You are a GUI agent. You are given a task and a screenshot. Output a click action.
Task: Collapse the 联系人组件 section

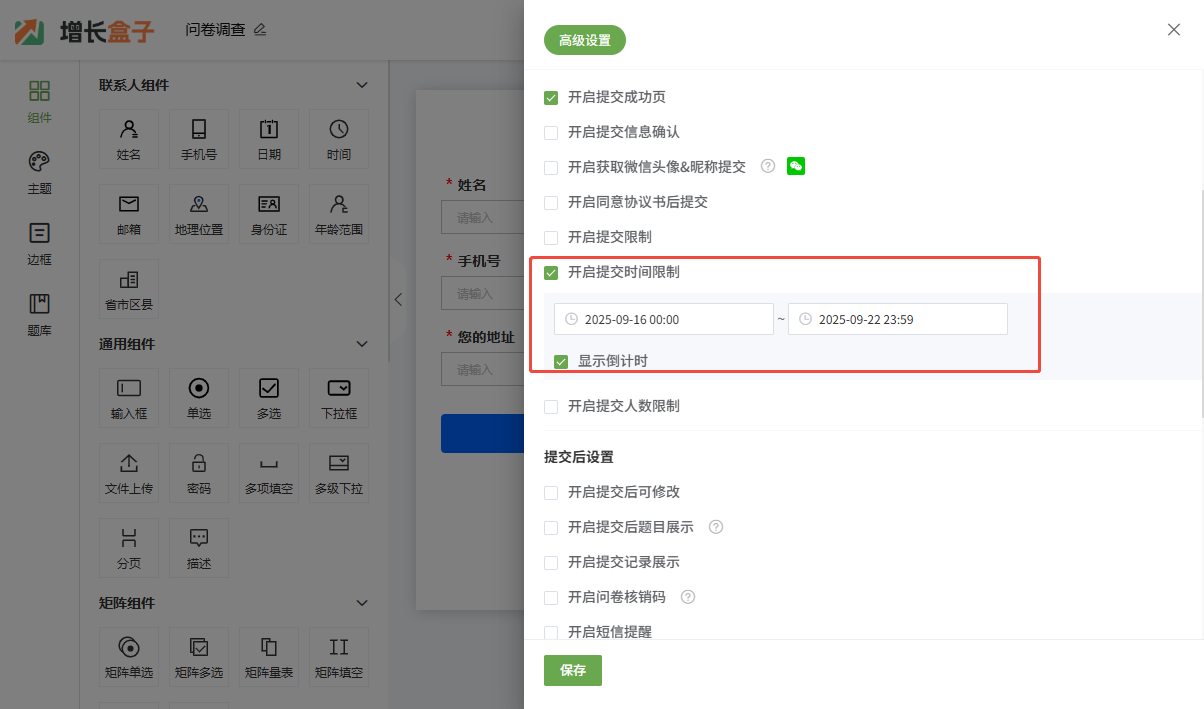pyautogui.click(x=362, y=86)
